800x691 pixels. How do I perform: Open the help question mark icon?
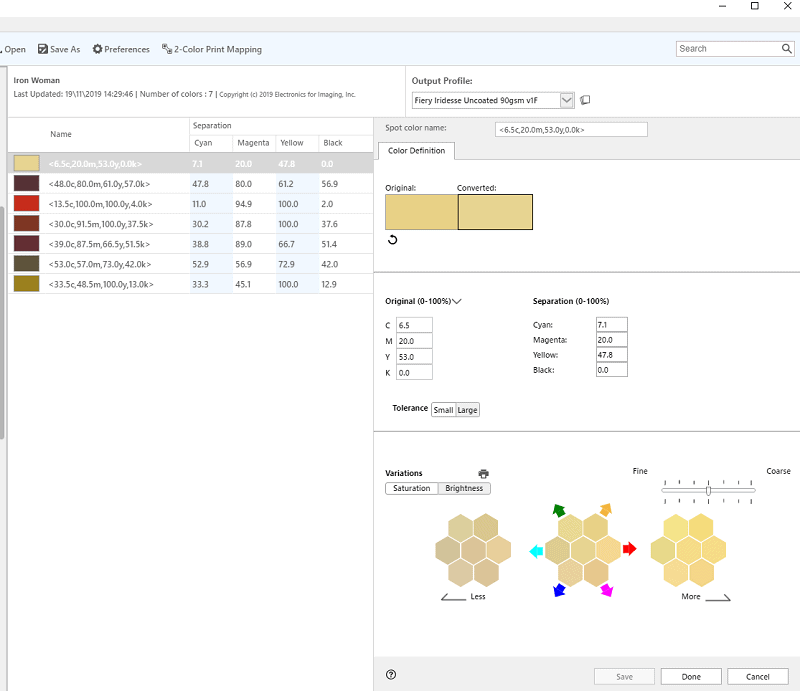(391, 675)
